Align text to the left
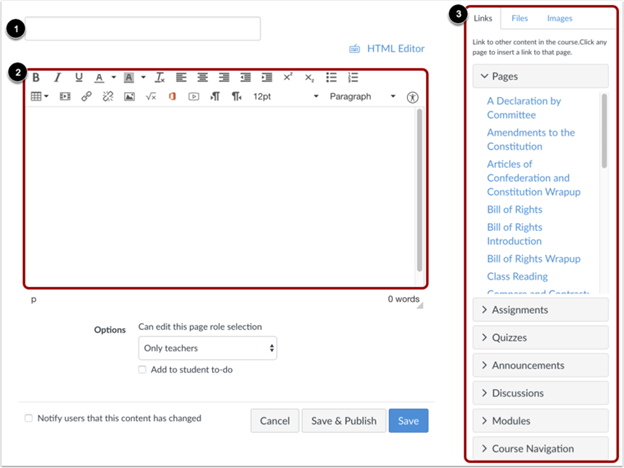The image size is (624, 468). [181, 77]
